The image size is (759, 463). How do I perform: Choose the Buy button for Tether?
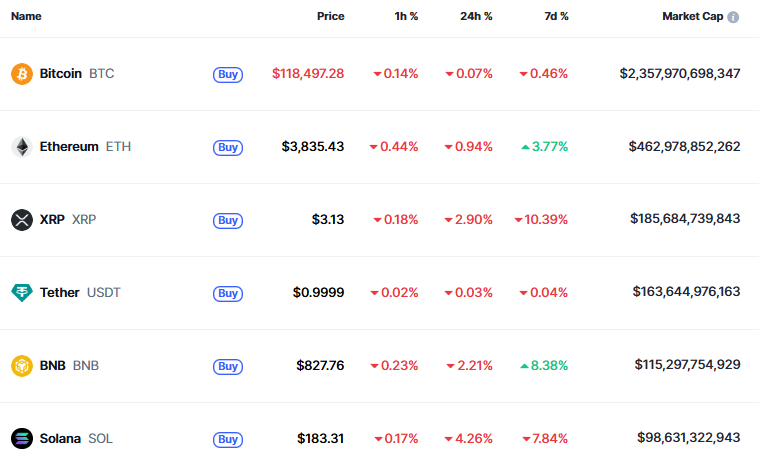(x=228, y=294)
